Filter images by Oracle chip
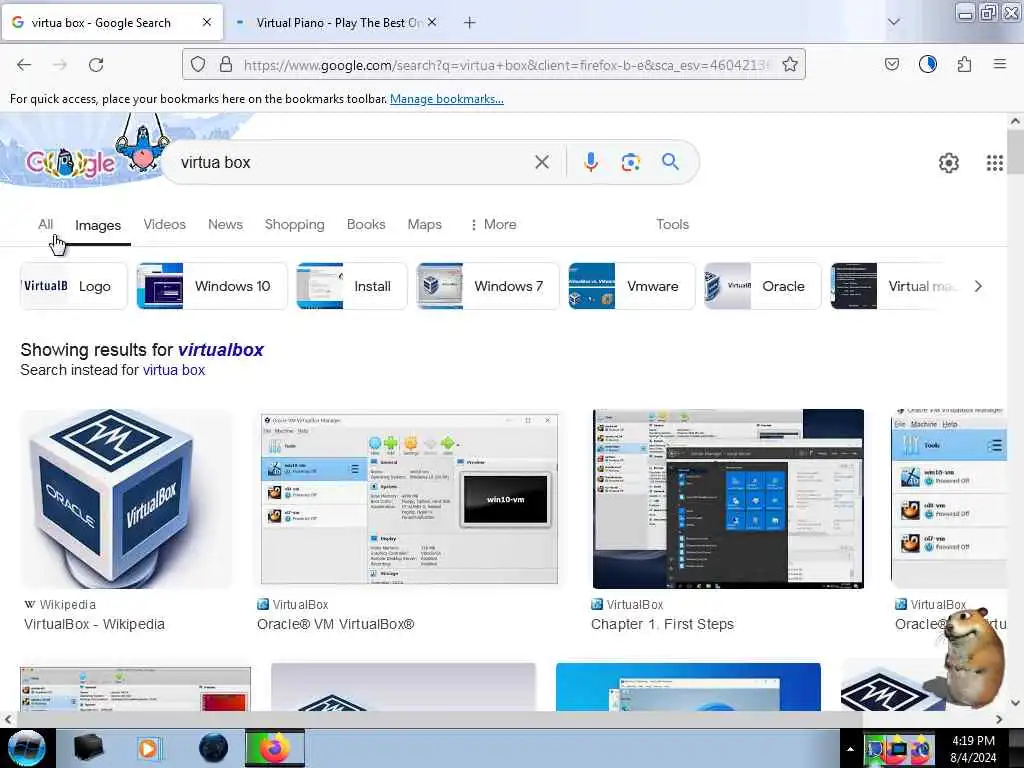This screenshot has height=768, width=1024. (762, 286)
